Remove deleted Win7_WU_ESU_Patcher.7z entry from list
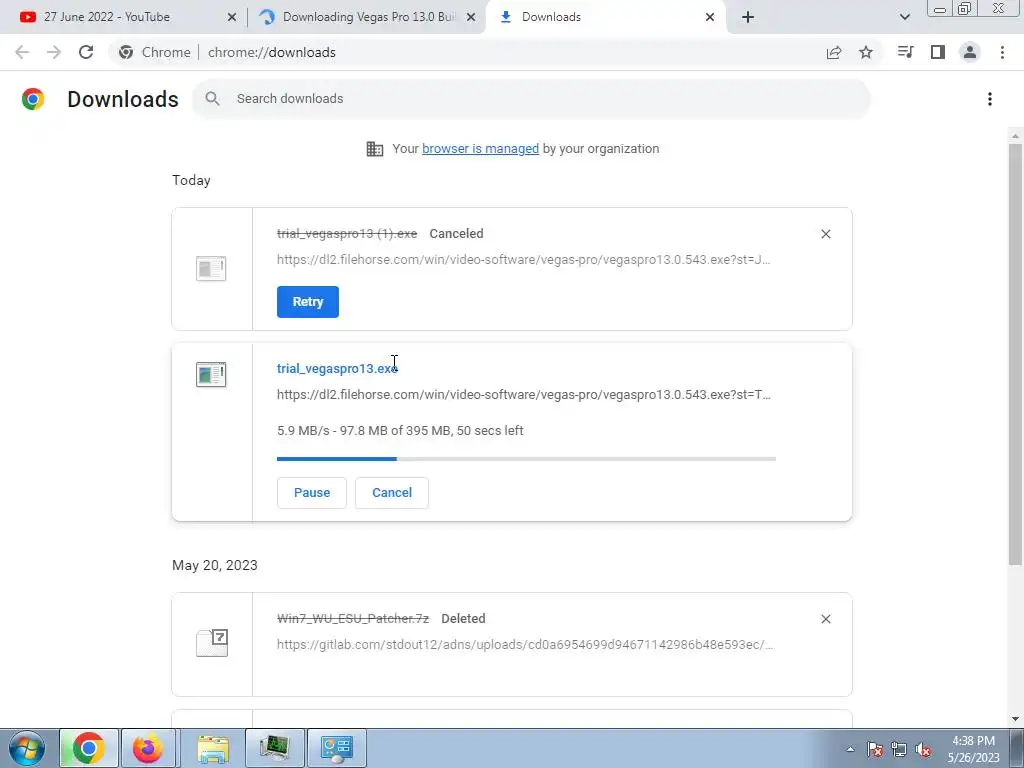This screenshot has height=768, width=1024. point(825,619)
